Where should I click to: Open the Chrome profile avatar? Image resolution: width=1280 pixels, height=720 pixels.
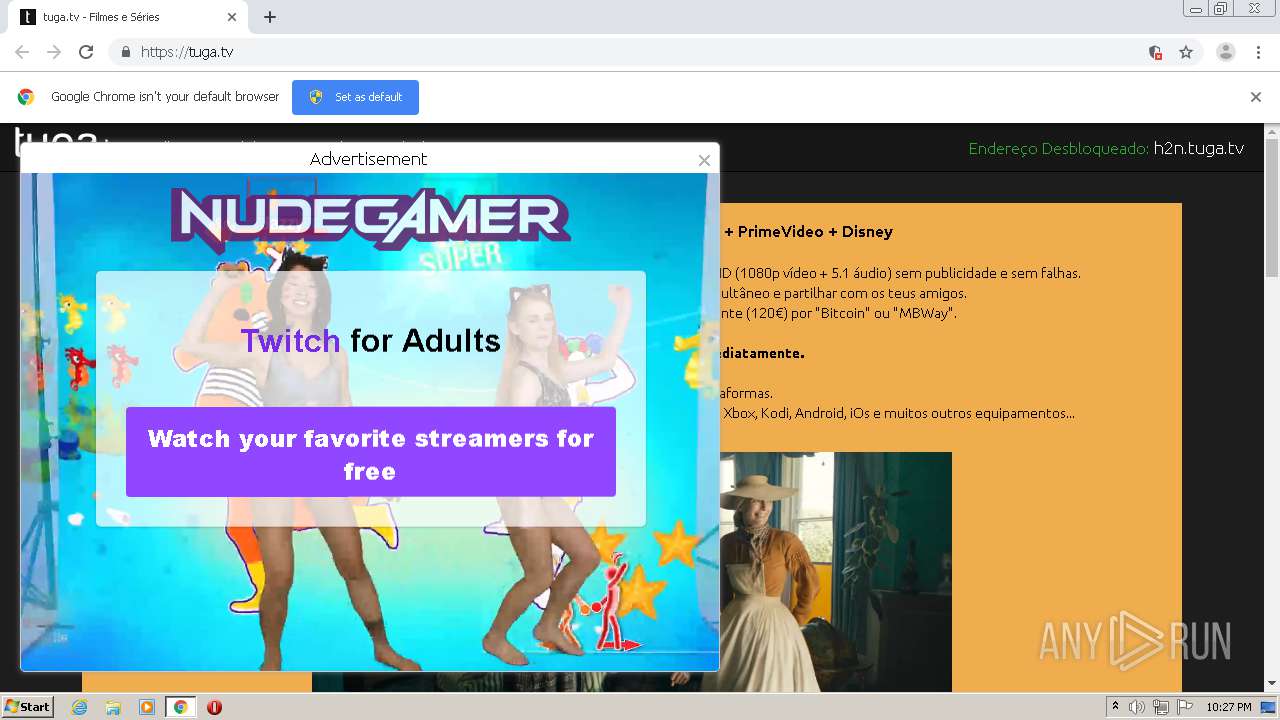[1226, 52]
